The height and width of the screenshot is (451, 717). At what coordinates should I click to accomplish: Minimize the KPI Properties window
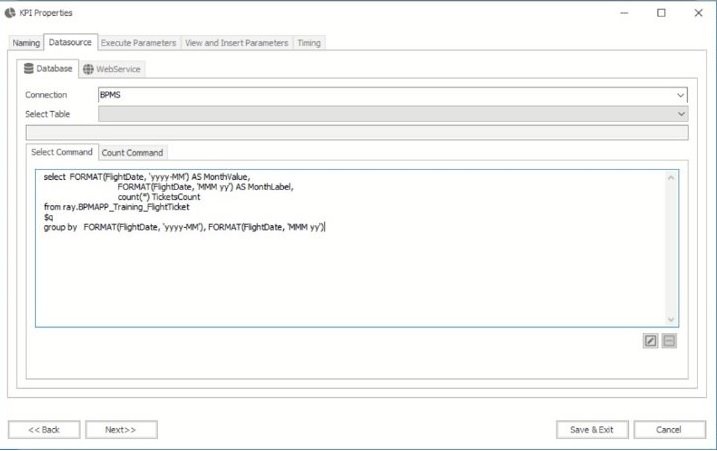tap(624, 13)
